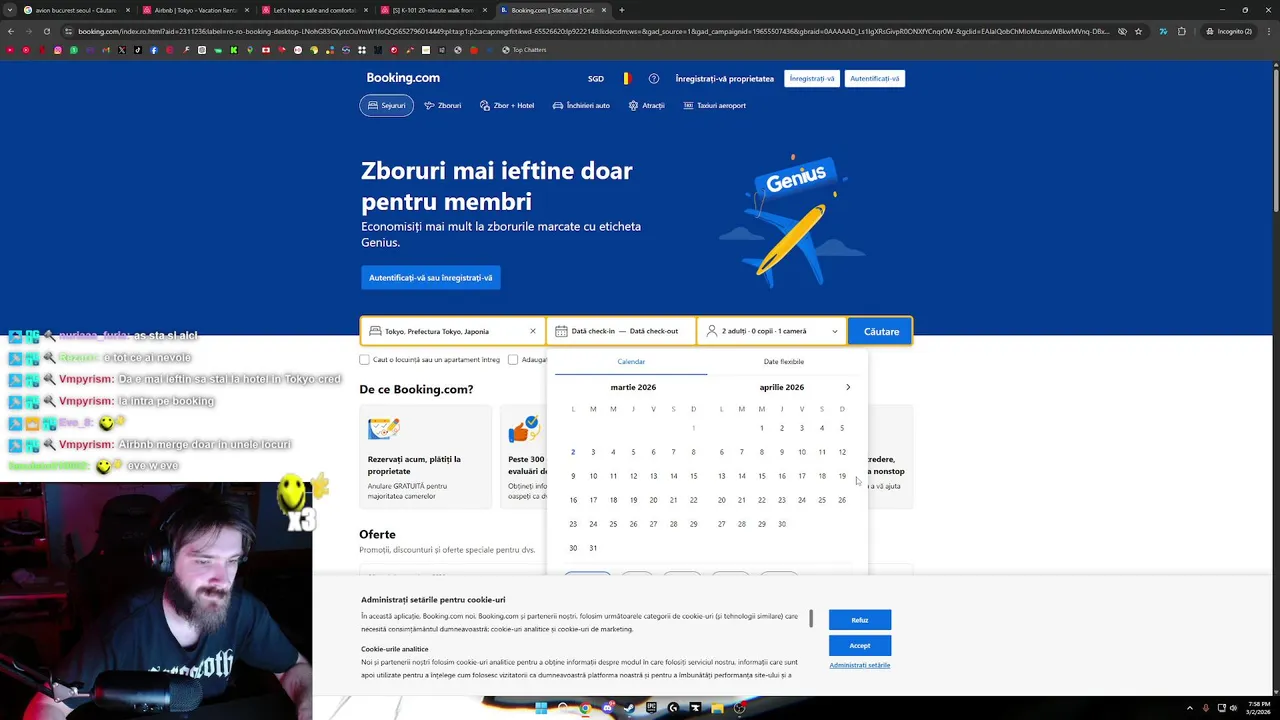Click the browser back arrow
Image resolution: width=1280 pixels, height=720 pixels.
(10, 31)
